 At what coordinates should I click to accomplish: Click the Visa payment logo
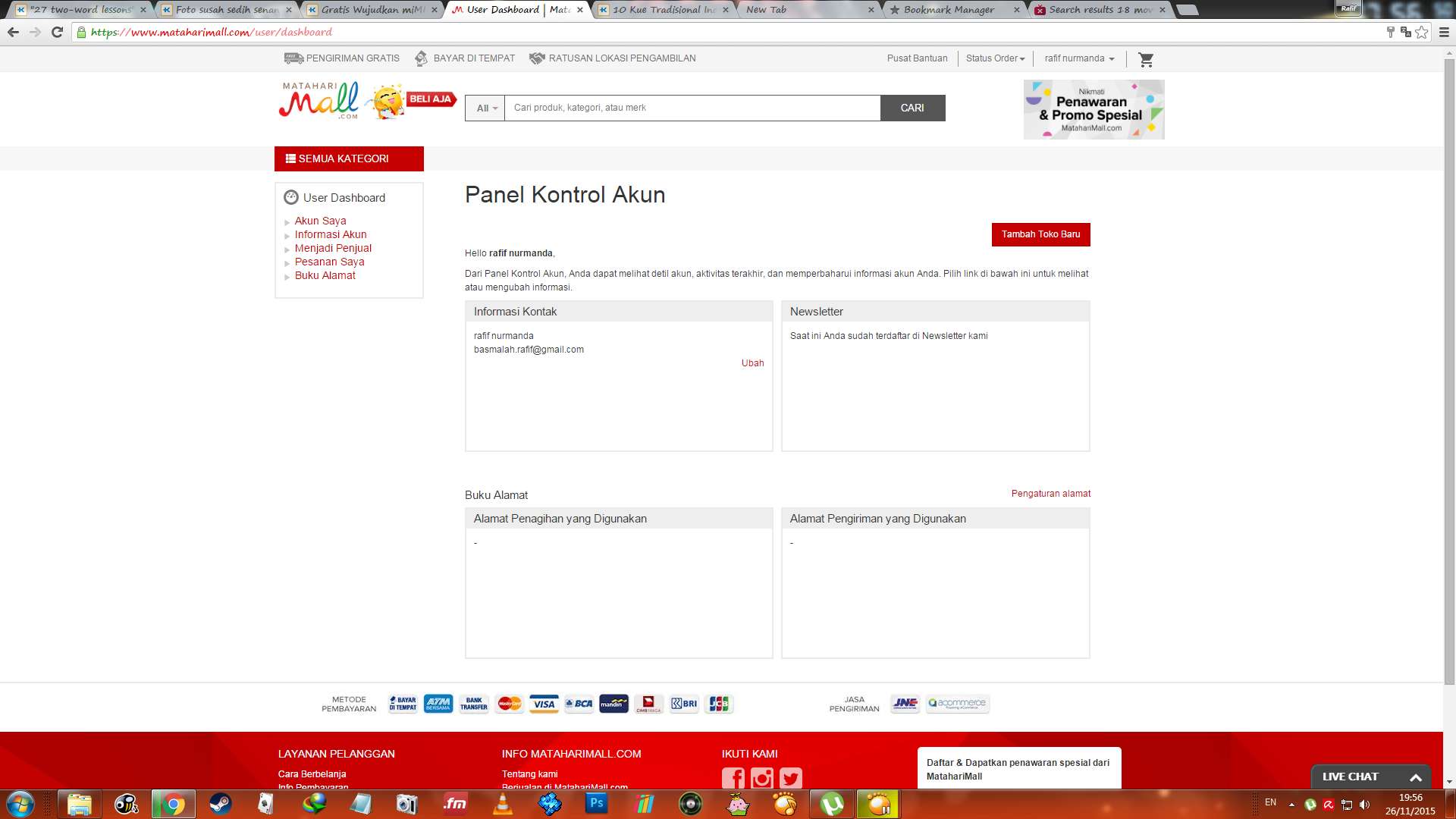pyautogui.click(x=544, y=704)
